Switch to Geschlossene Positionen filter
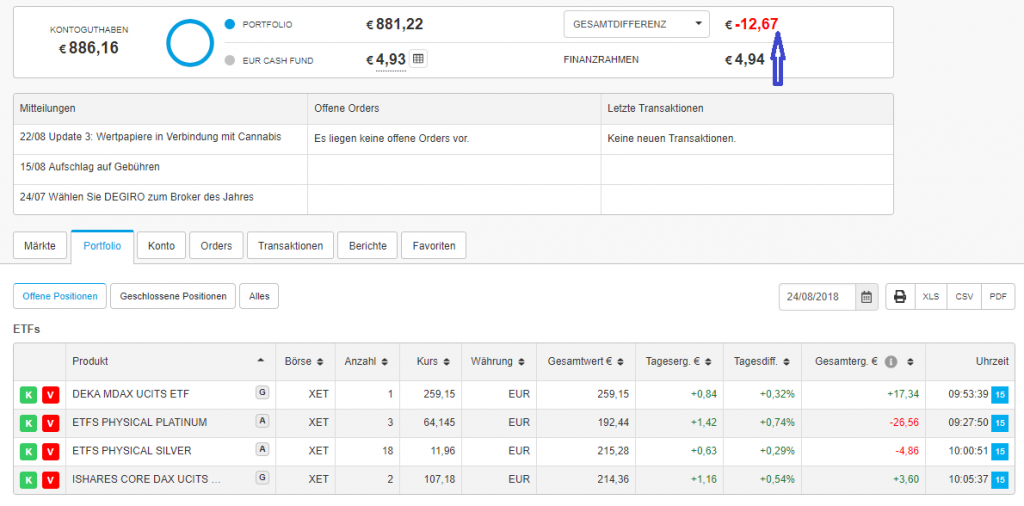Screen dimensions: 1024x506 coord(173,296)
